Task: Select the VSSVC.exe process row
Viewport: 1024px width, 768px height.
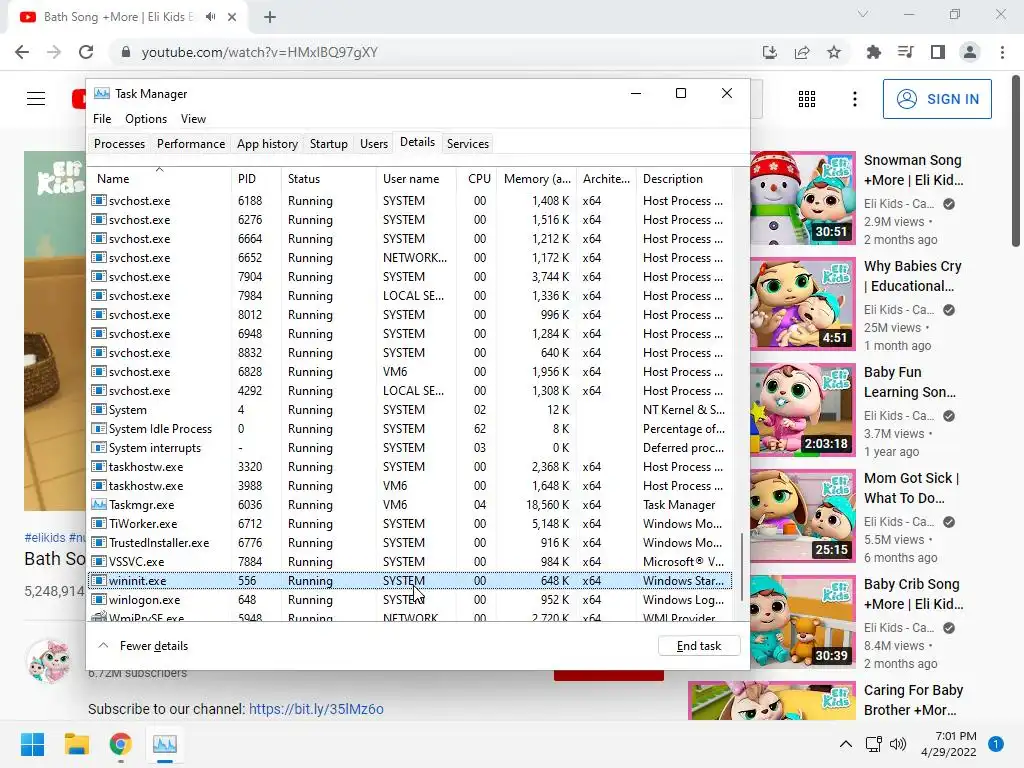Action: (410, 562)
